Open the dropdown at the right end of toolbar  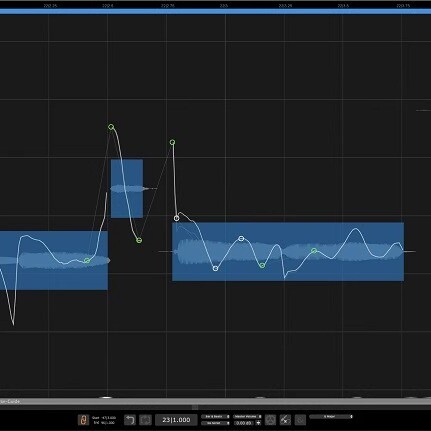click(331, 417)
